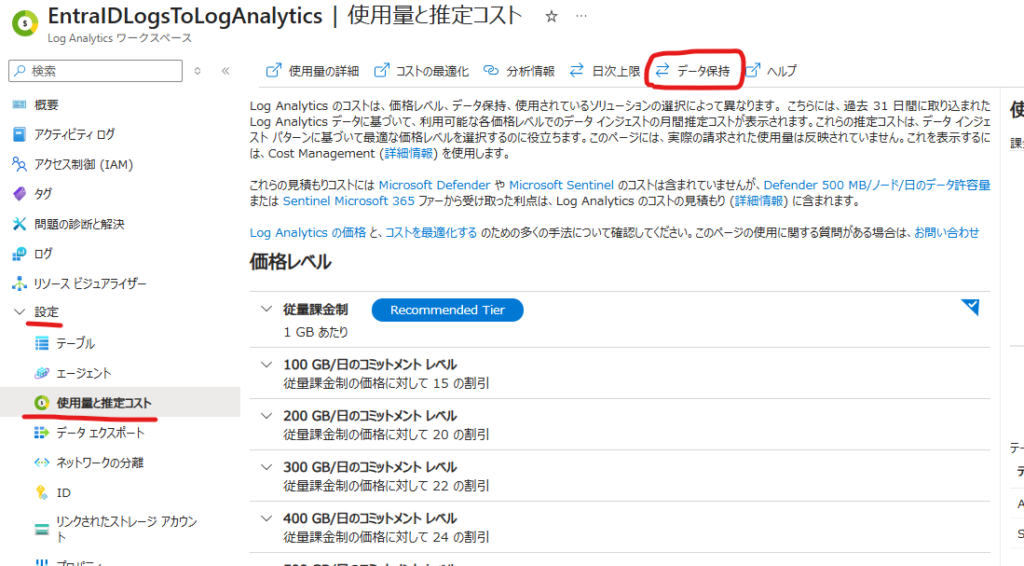Open テーブル under 設定
1024x566 pixels.
coord(76,343)
